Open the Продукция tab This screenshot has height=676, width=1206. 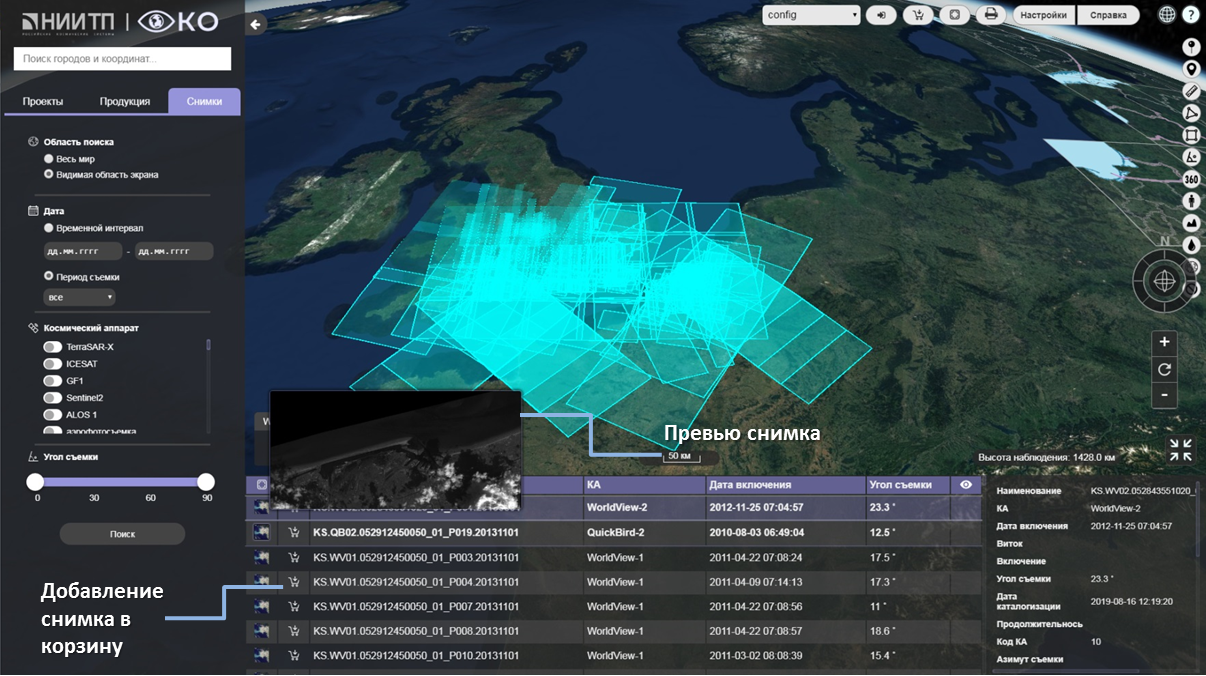[x=125, y=102]
